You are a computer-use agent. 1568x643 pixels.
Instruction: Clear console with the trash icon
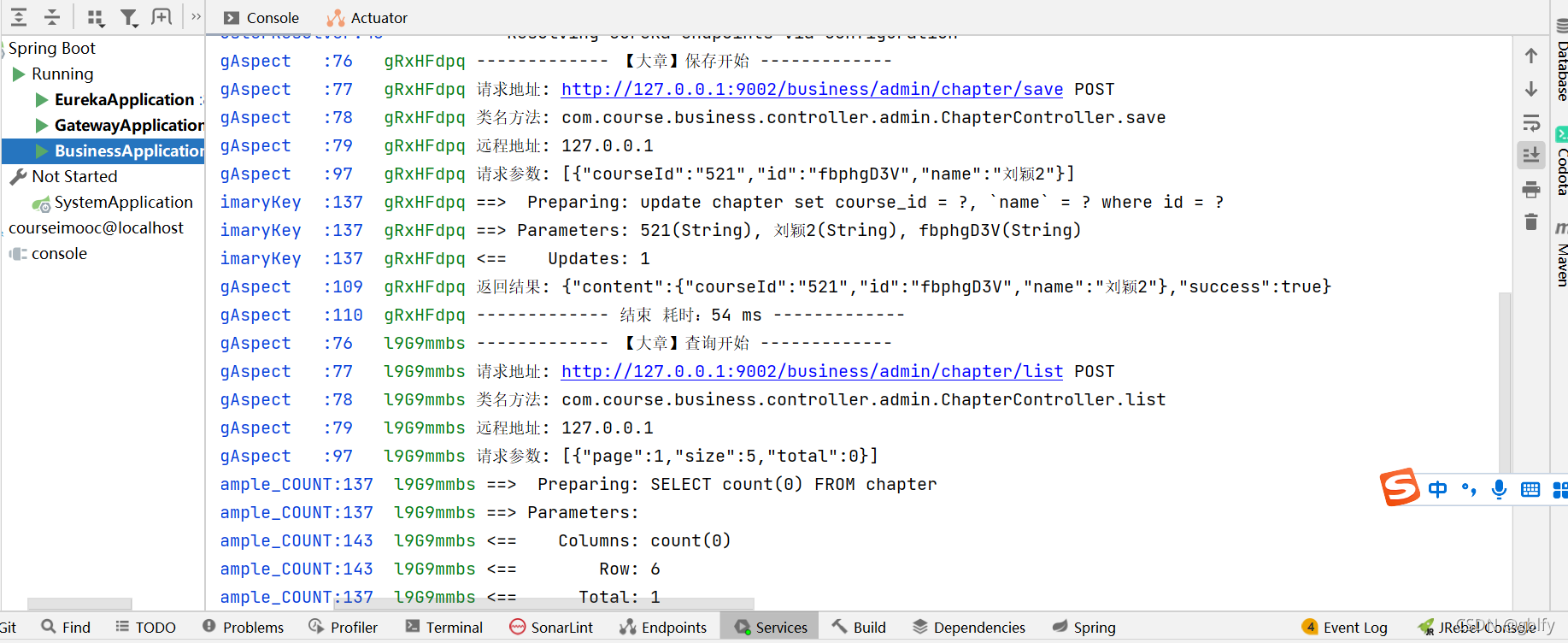tap(1531, 222)
